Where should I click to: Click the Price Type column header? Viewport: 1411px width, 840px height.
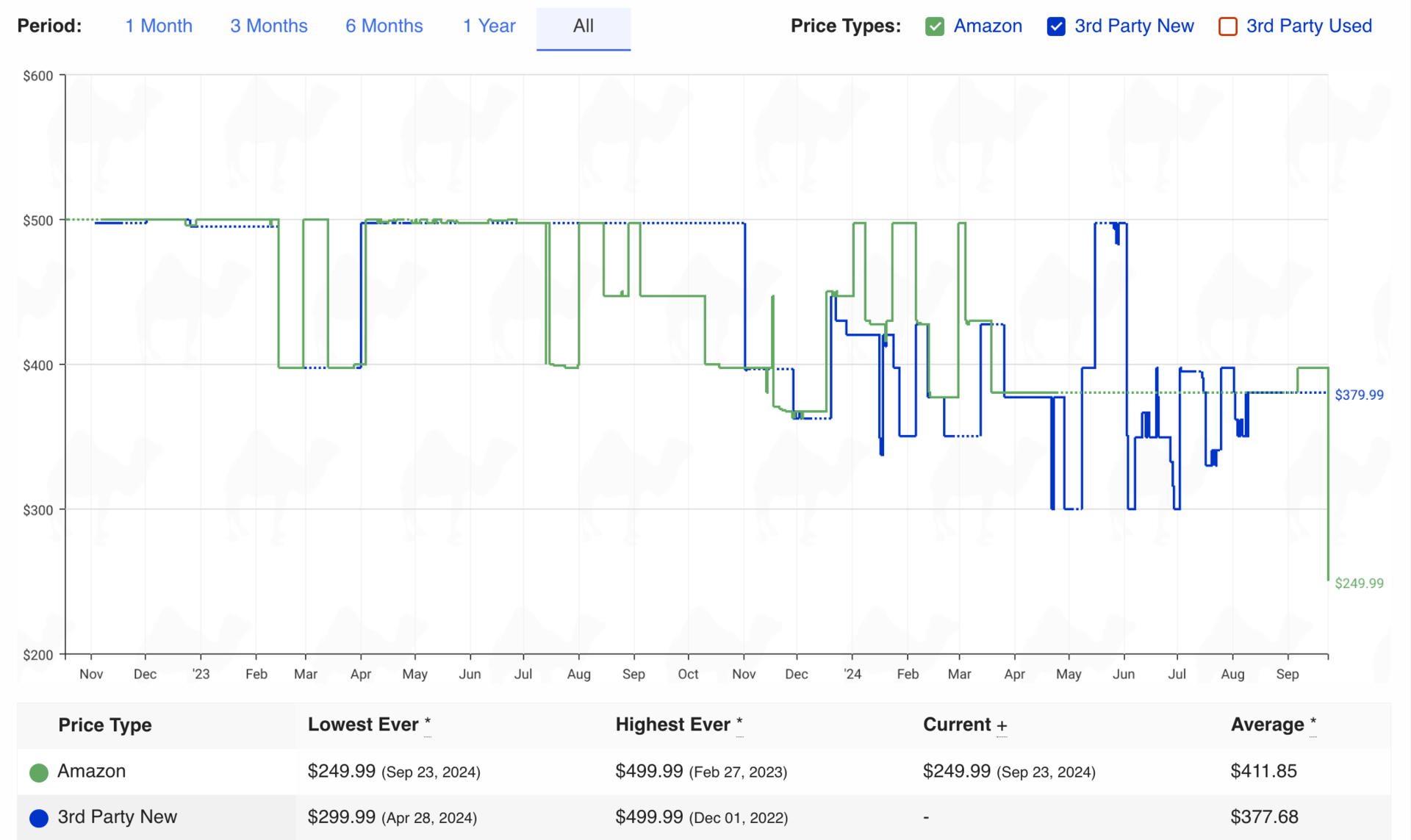104,725
